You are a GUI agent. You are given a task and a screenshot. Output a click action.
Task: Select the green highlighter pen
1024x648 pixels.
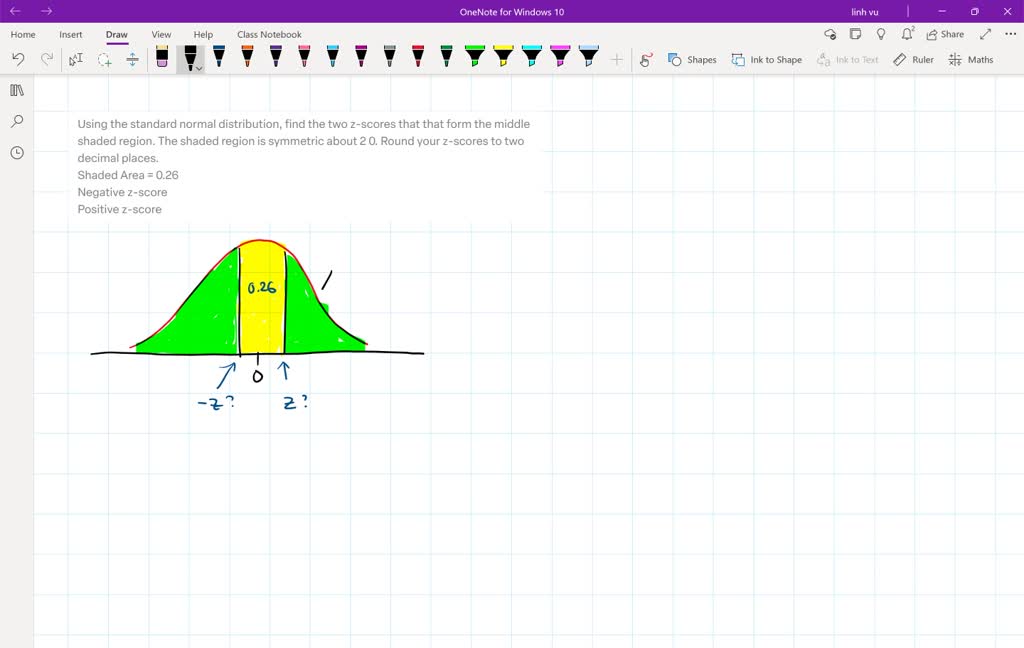(x=475, y=56)
